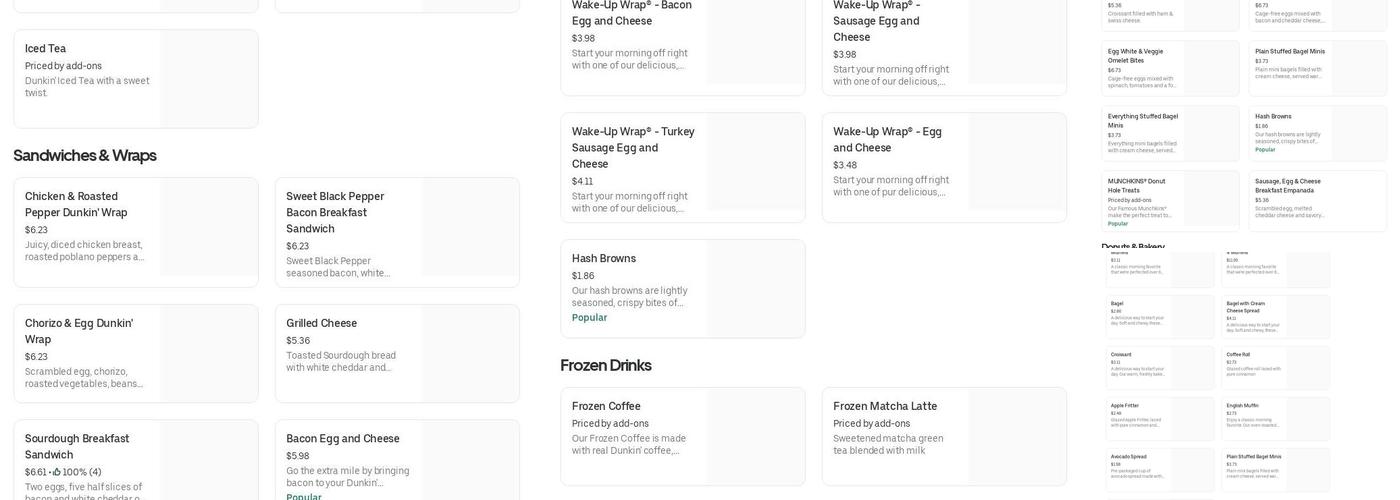Choose the Chorizo & Egg Dunkin' Wrap
The image size is (1400, 500).
coord(135,354)
